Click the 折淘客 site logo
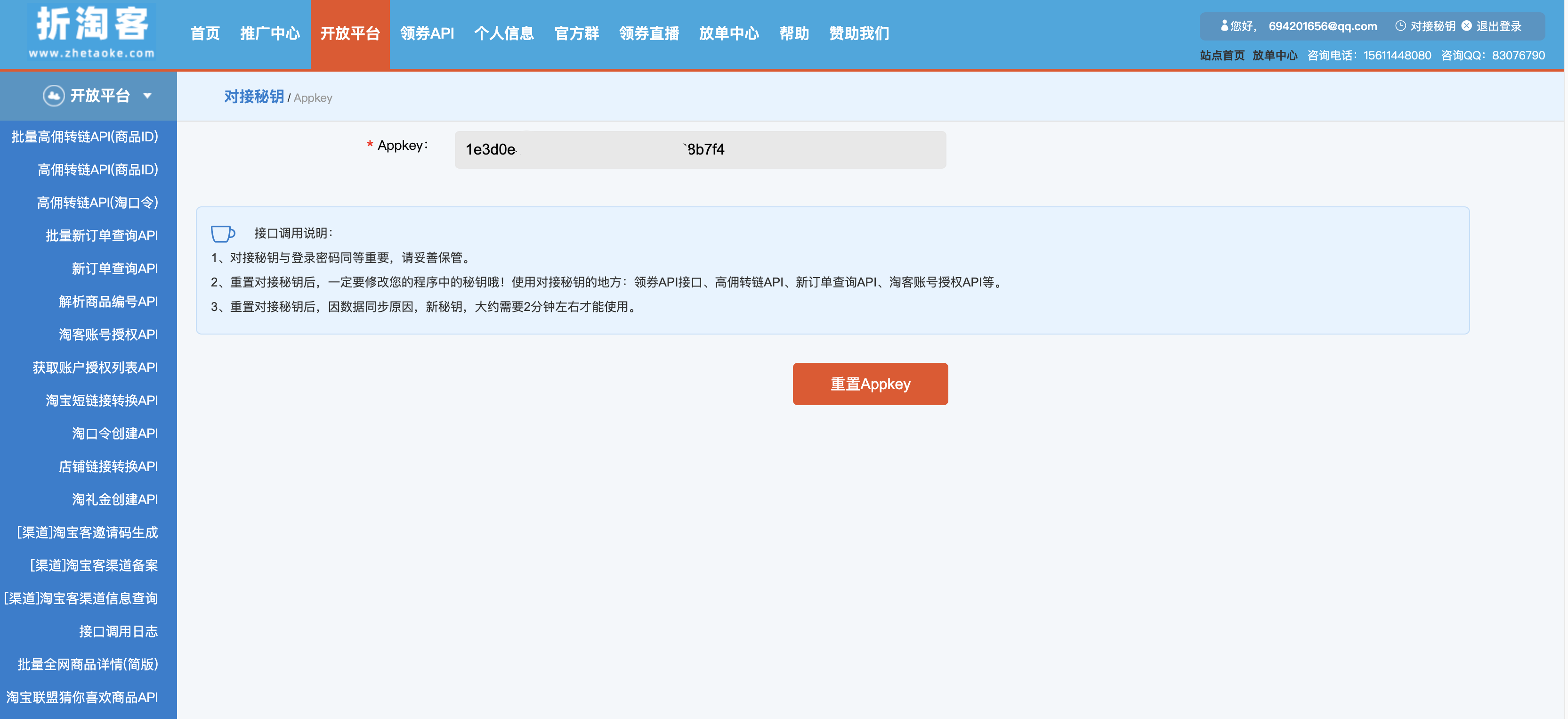1568x719 pixels. point(92,33)
